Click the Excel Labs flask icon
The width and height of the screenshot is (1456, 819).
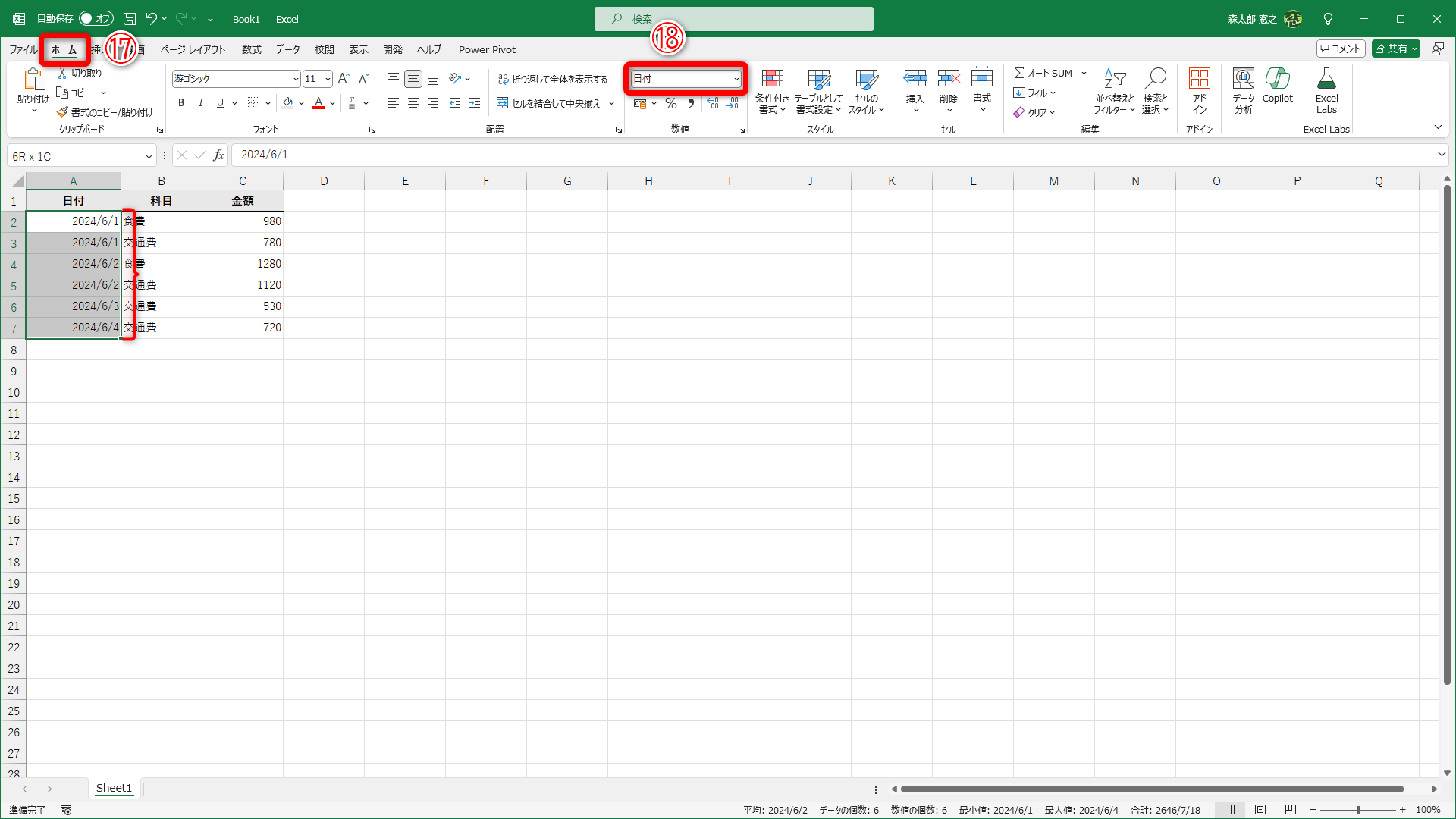[1326, 79]
